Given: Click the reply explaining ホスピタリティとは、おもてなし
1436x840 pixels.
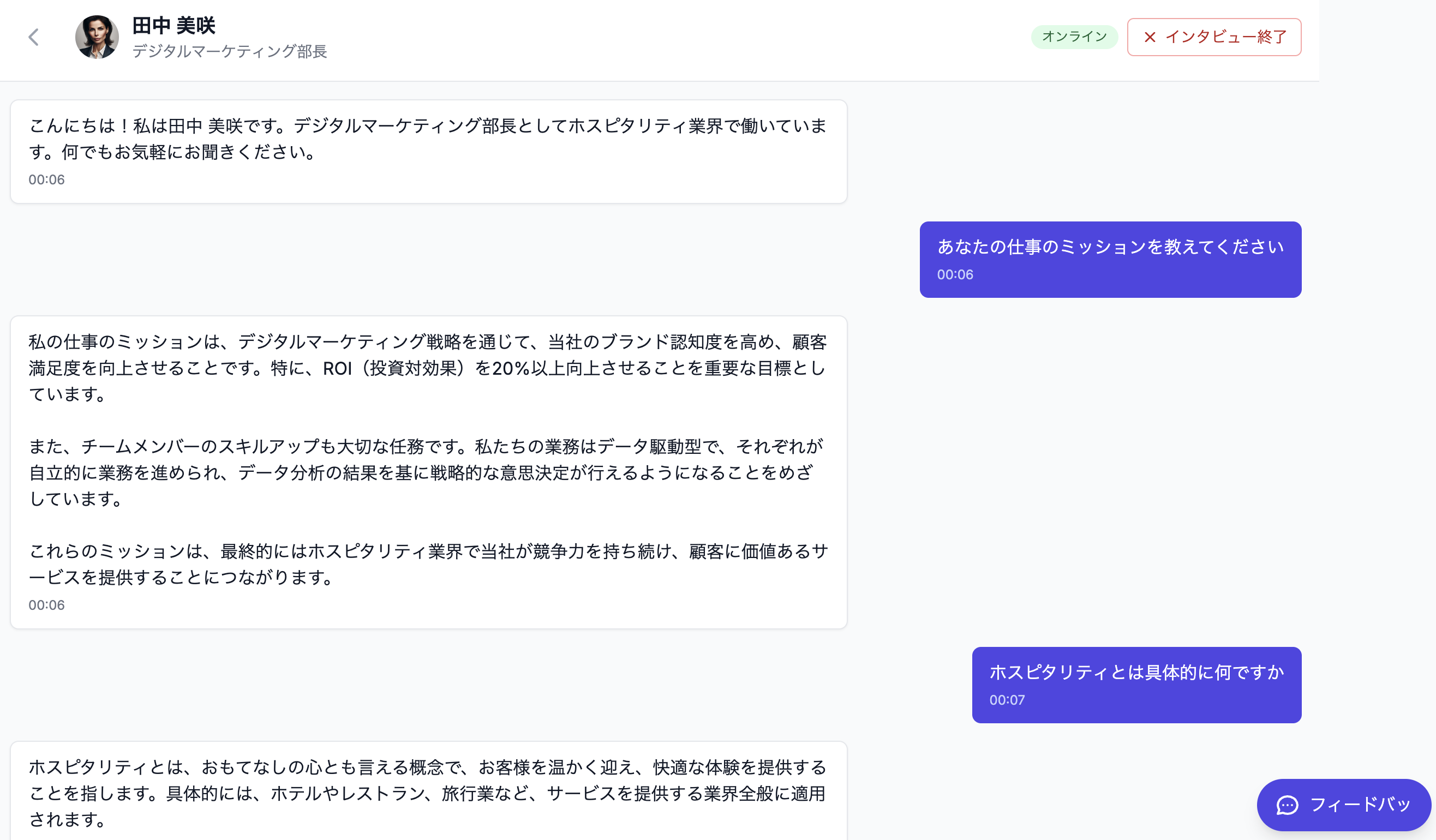Looking at the screenshot, I should point(427,793).
